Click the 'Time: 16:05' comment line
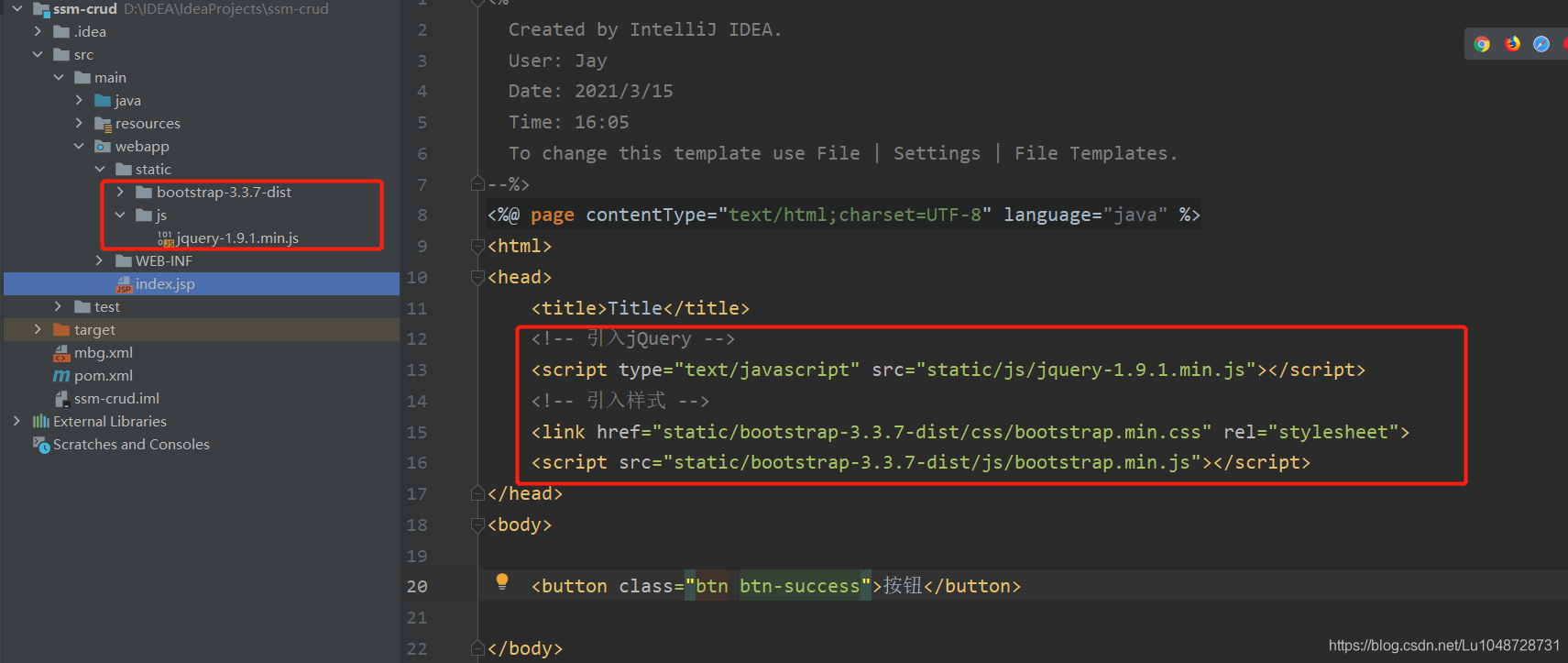The image size is (1568, 663). [x=569, y=122]
